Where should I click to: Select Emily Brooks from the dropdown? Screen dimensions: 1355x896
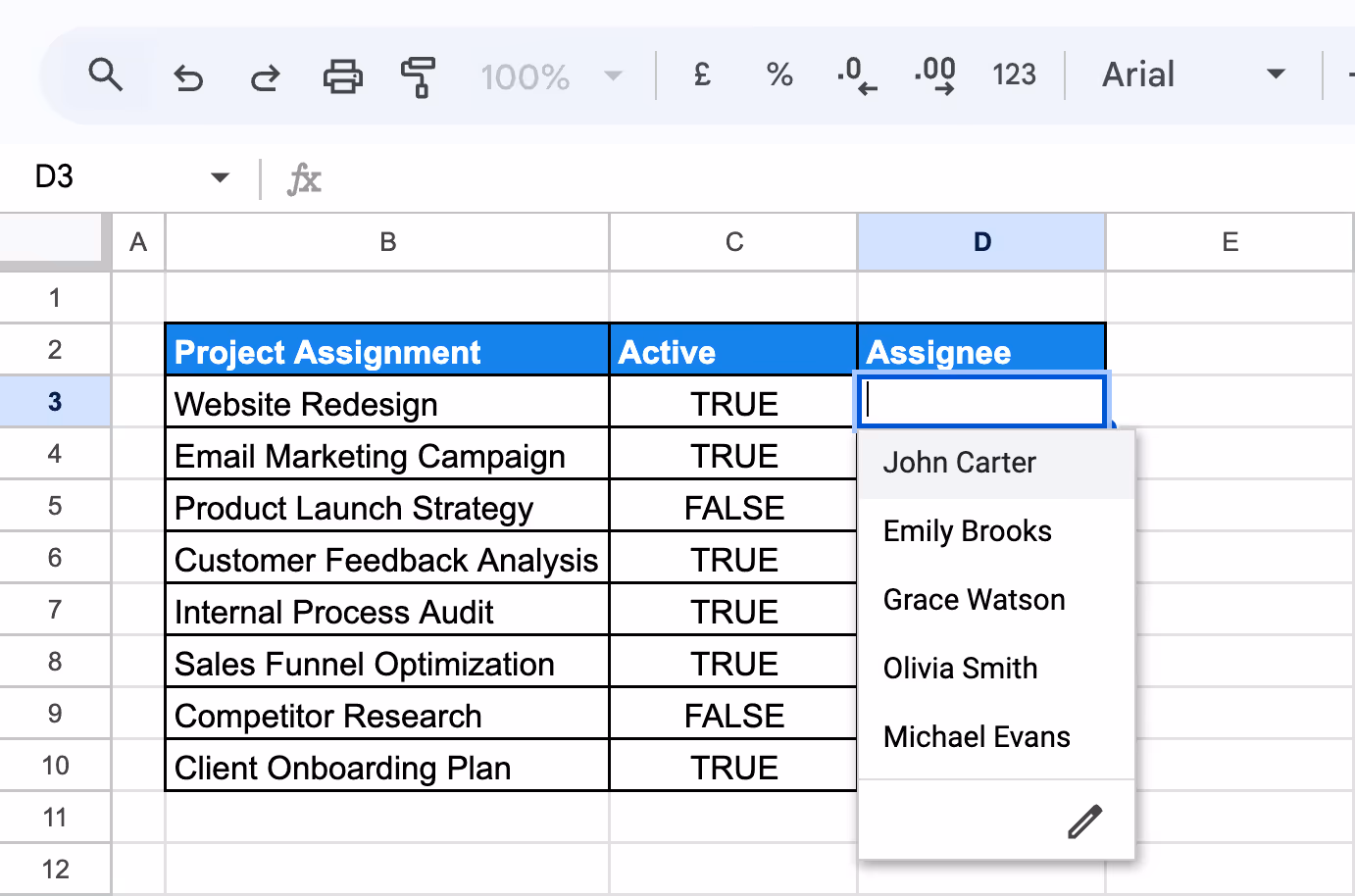[x=967, y=530]
